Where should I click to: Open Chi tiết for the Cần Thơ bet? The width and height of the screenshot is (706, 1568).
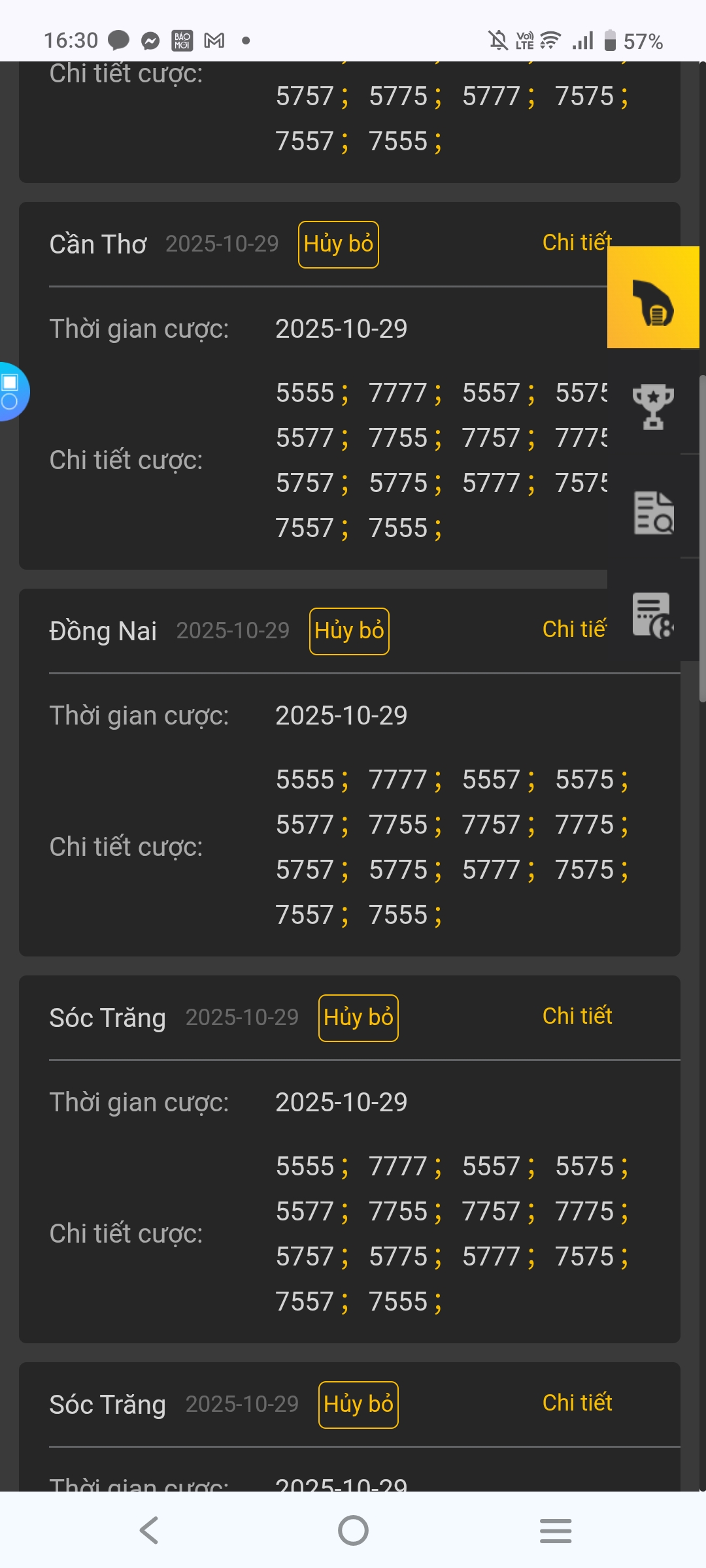coord(575,242)
